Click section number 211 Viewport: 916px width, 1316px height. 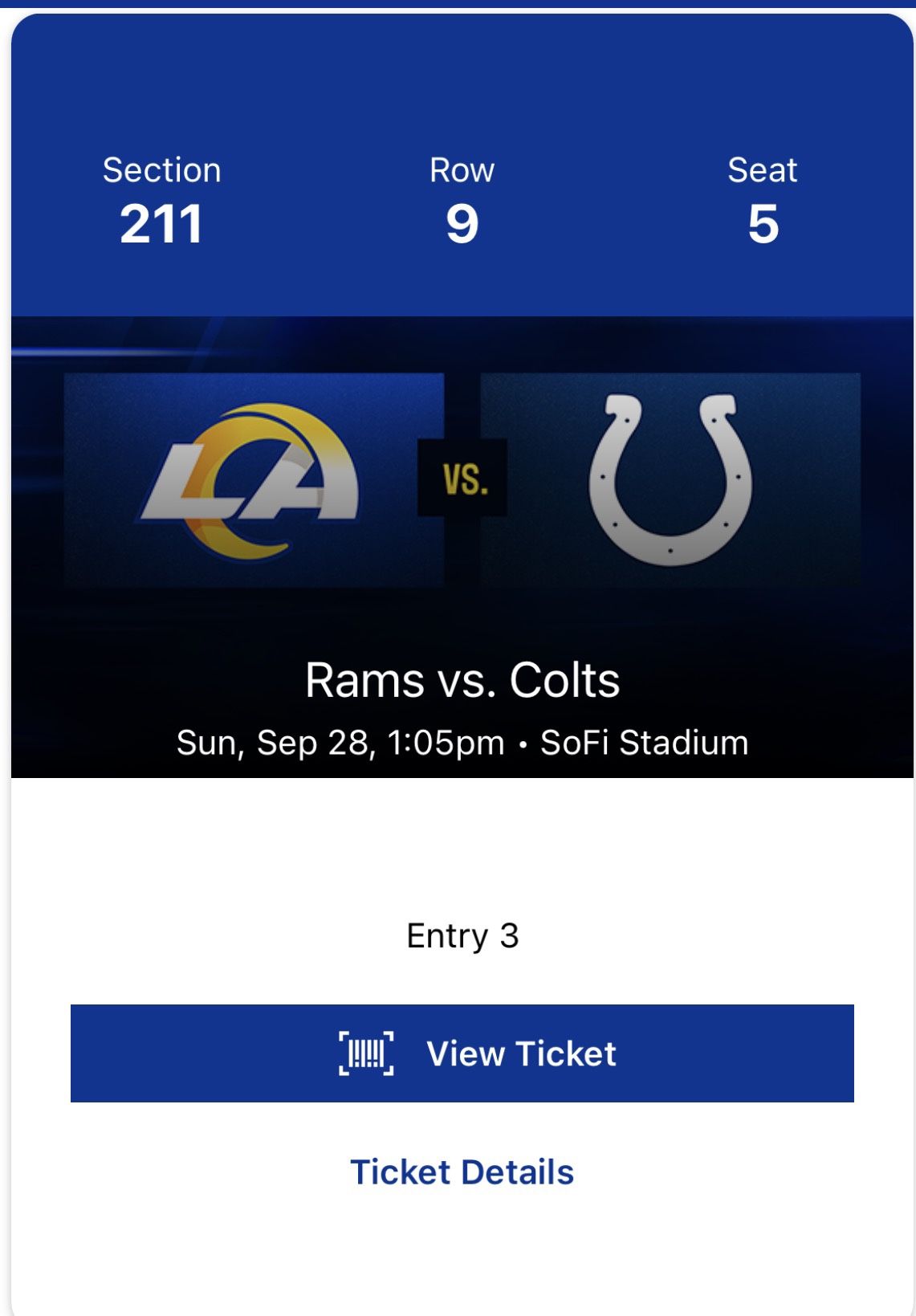(161, 223)
